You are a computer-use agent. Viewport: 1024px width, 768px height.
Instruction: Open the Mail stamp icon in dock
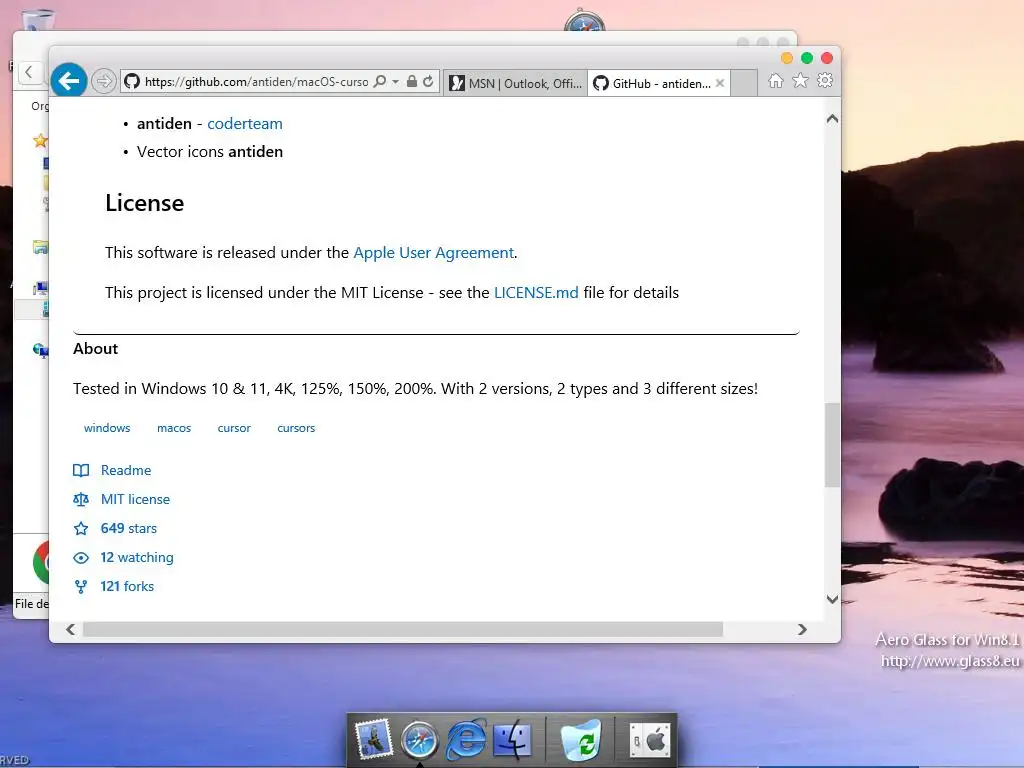(x=372, y=741)
